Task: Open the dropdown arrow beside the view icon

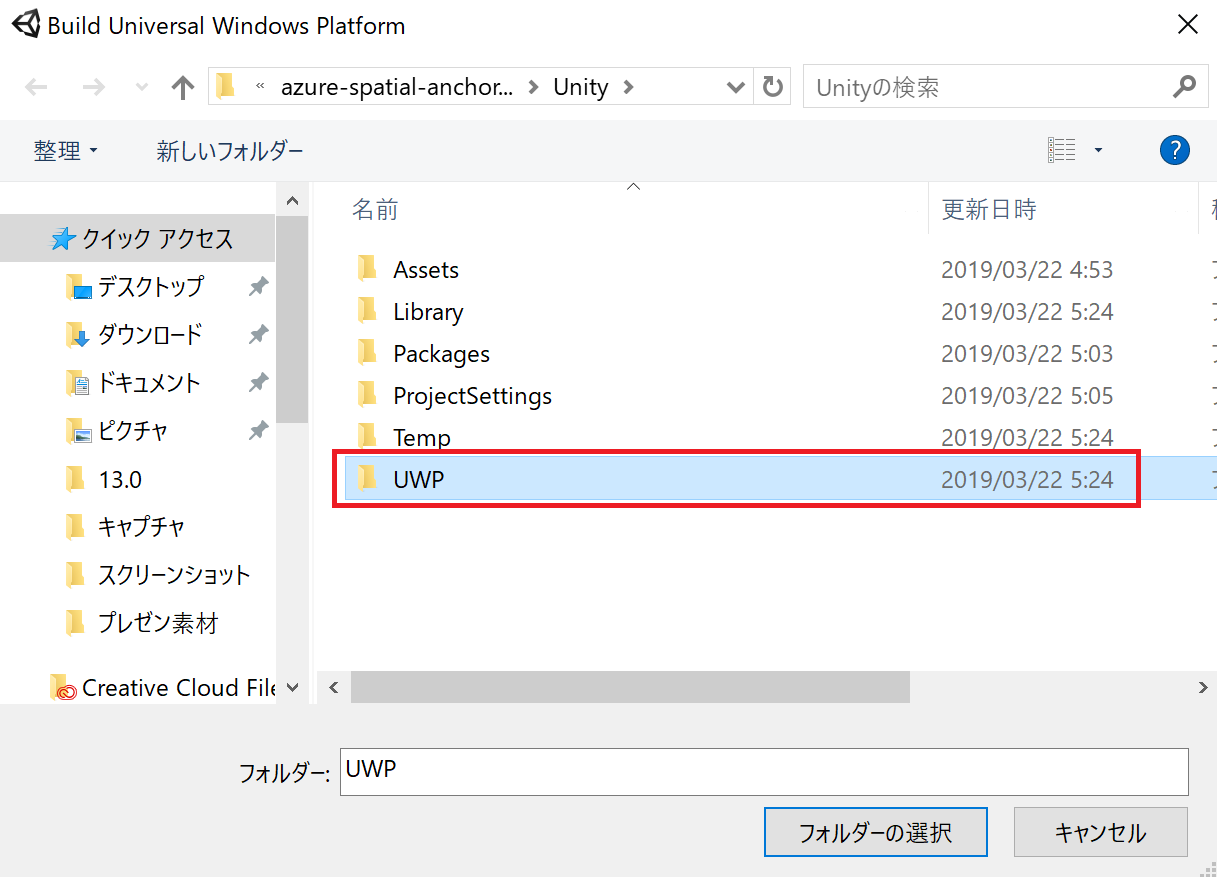Action: [x=1097, y=148]
